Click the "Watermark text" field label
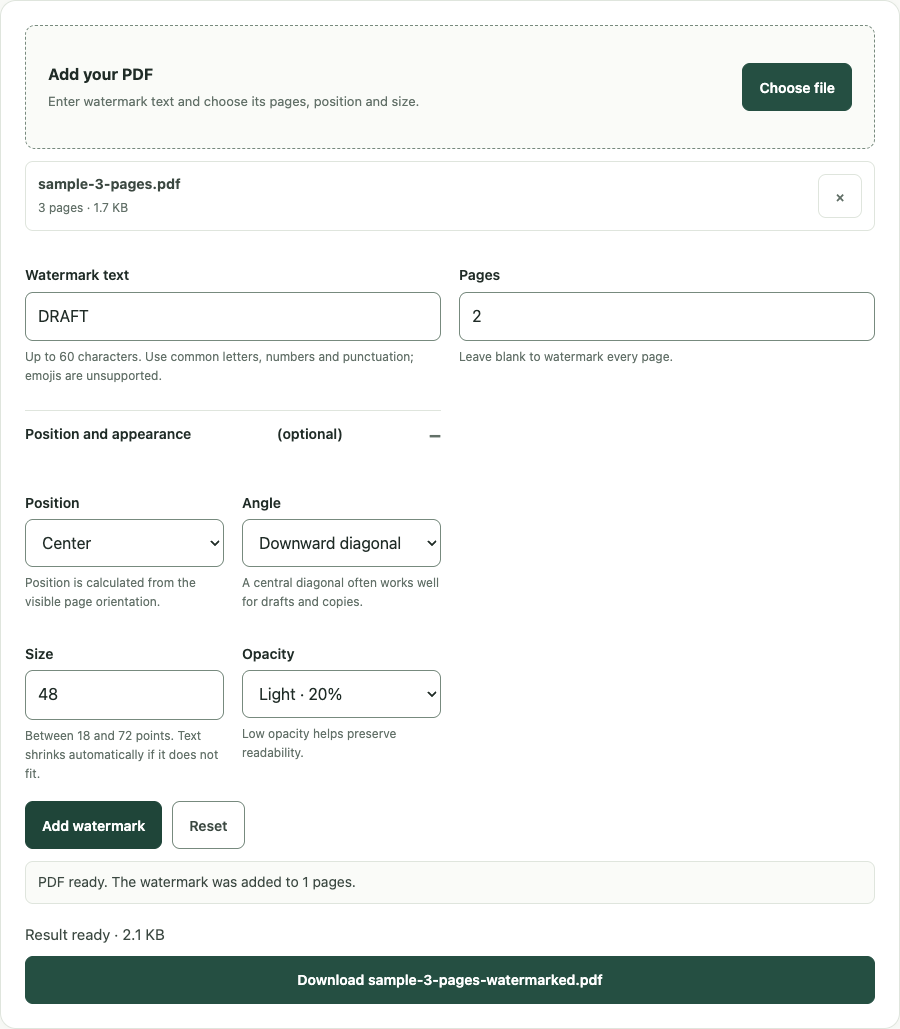 pos(77,276)
